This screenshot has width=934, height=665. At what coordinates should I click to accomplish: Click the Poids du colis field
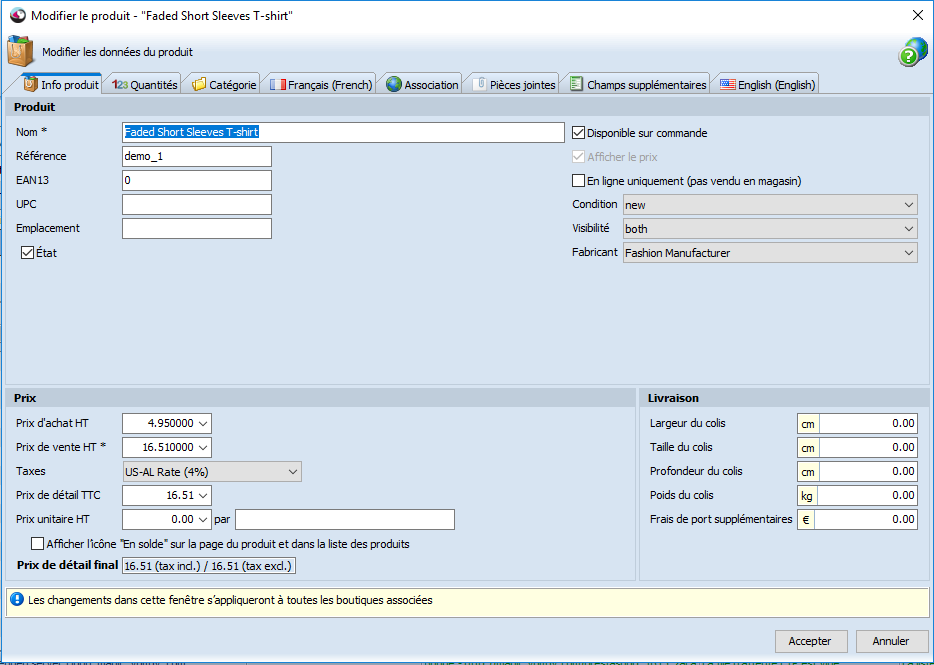click(868, 495)
